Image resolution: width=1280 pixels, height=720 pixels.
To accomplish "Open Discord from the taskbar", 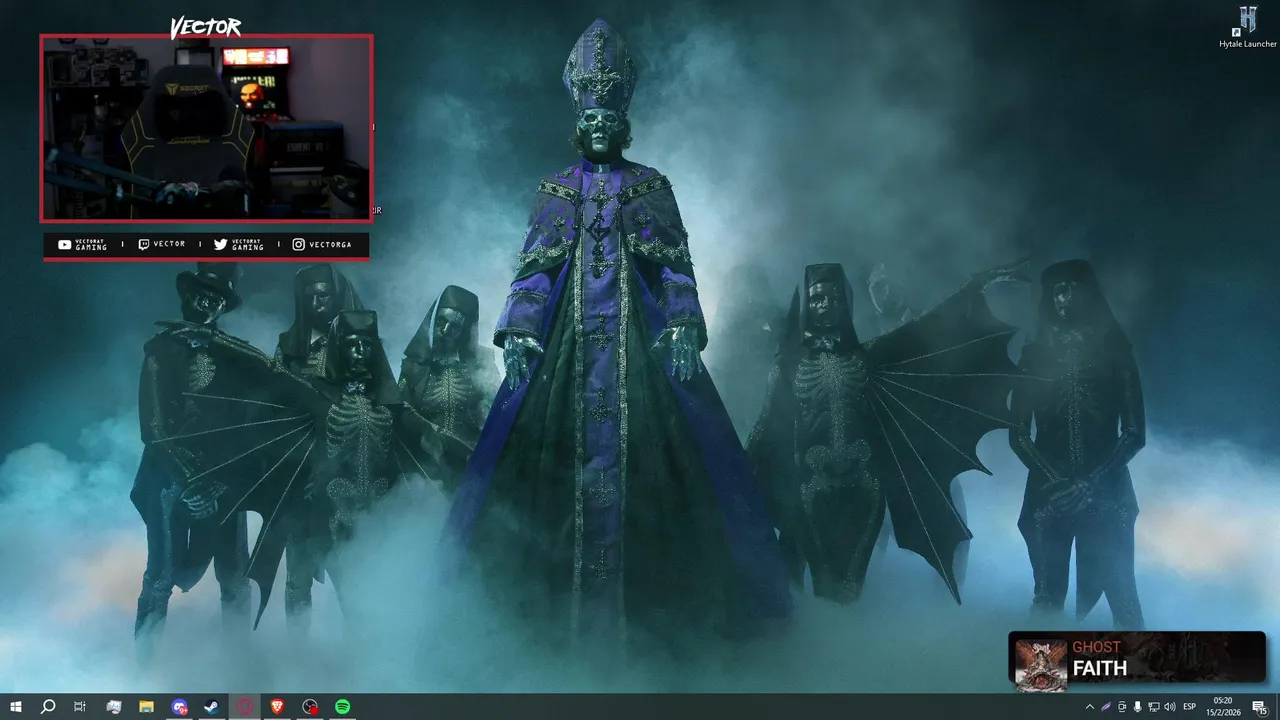I will tap(179, 707).
